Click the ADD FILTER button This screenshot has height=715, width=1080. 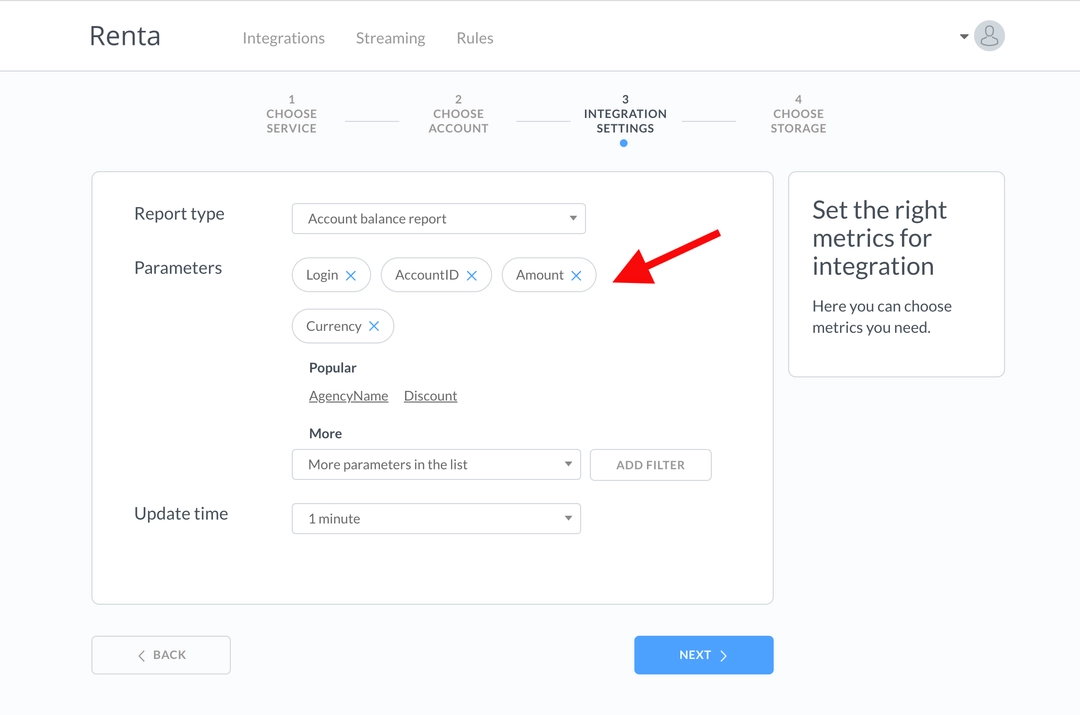point(650,465)
